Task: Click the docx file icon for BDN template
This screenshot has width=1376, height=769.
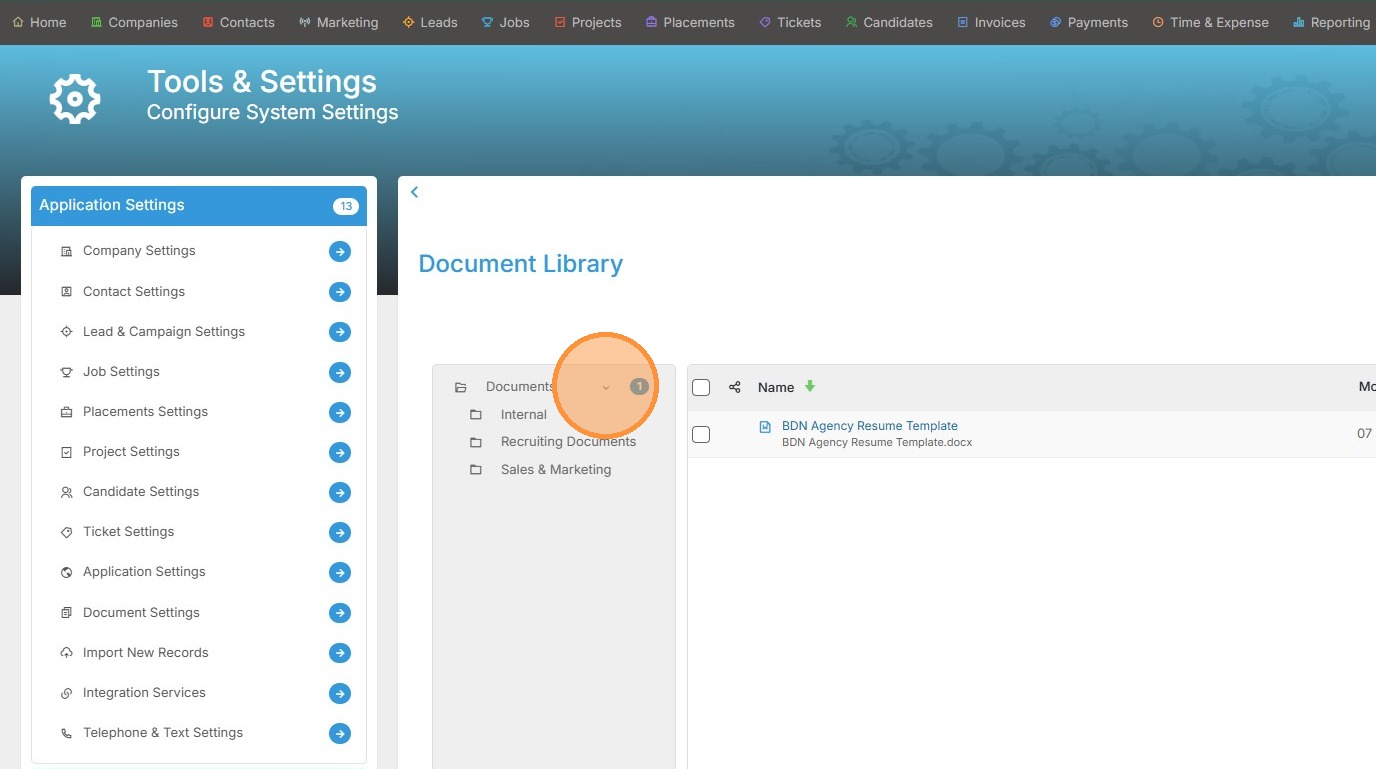Action: pos(765,427)
